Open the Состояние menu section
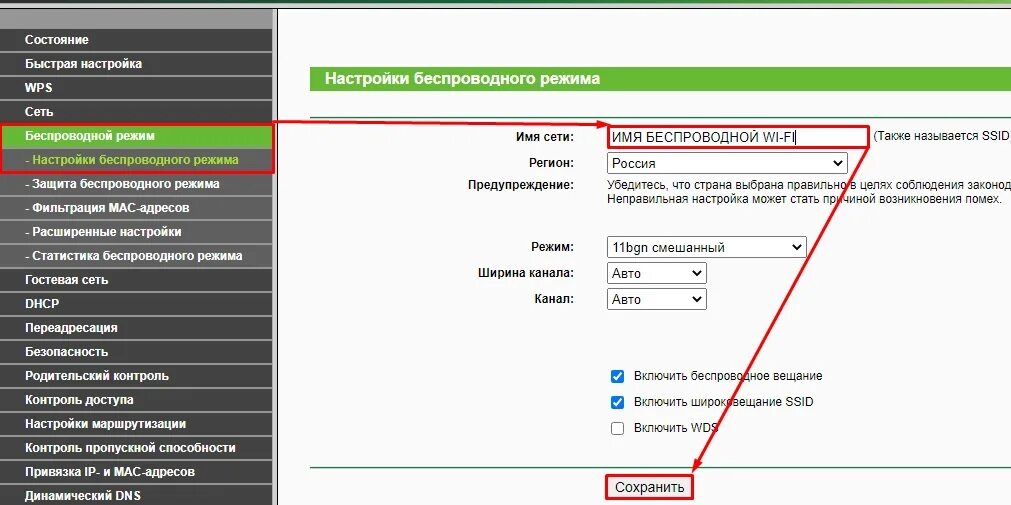 (x=136, y=40)
